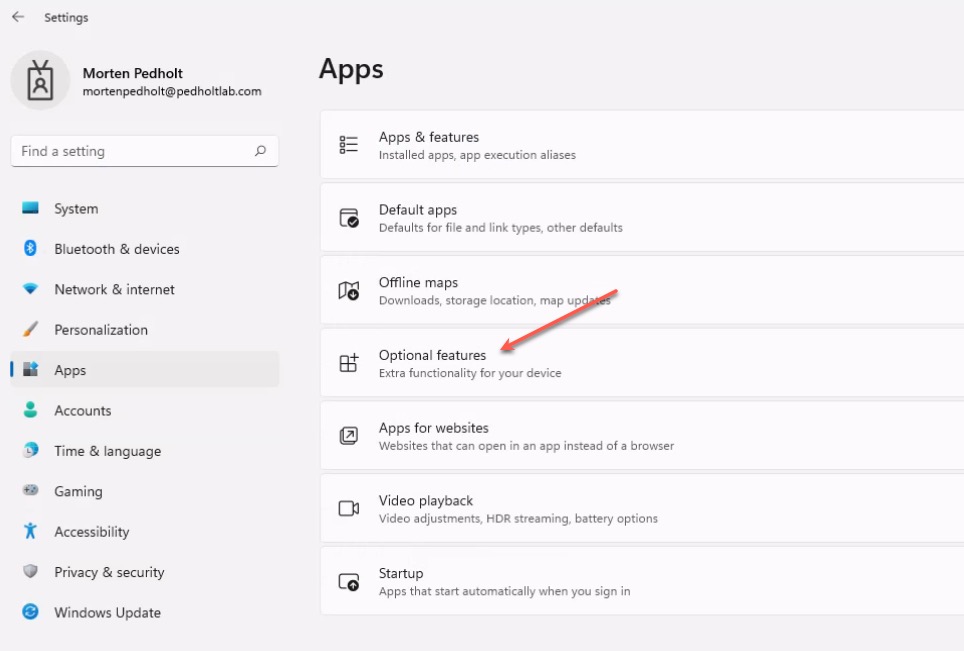Click the Apps for websites icon

[x=349, y=435]
